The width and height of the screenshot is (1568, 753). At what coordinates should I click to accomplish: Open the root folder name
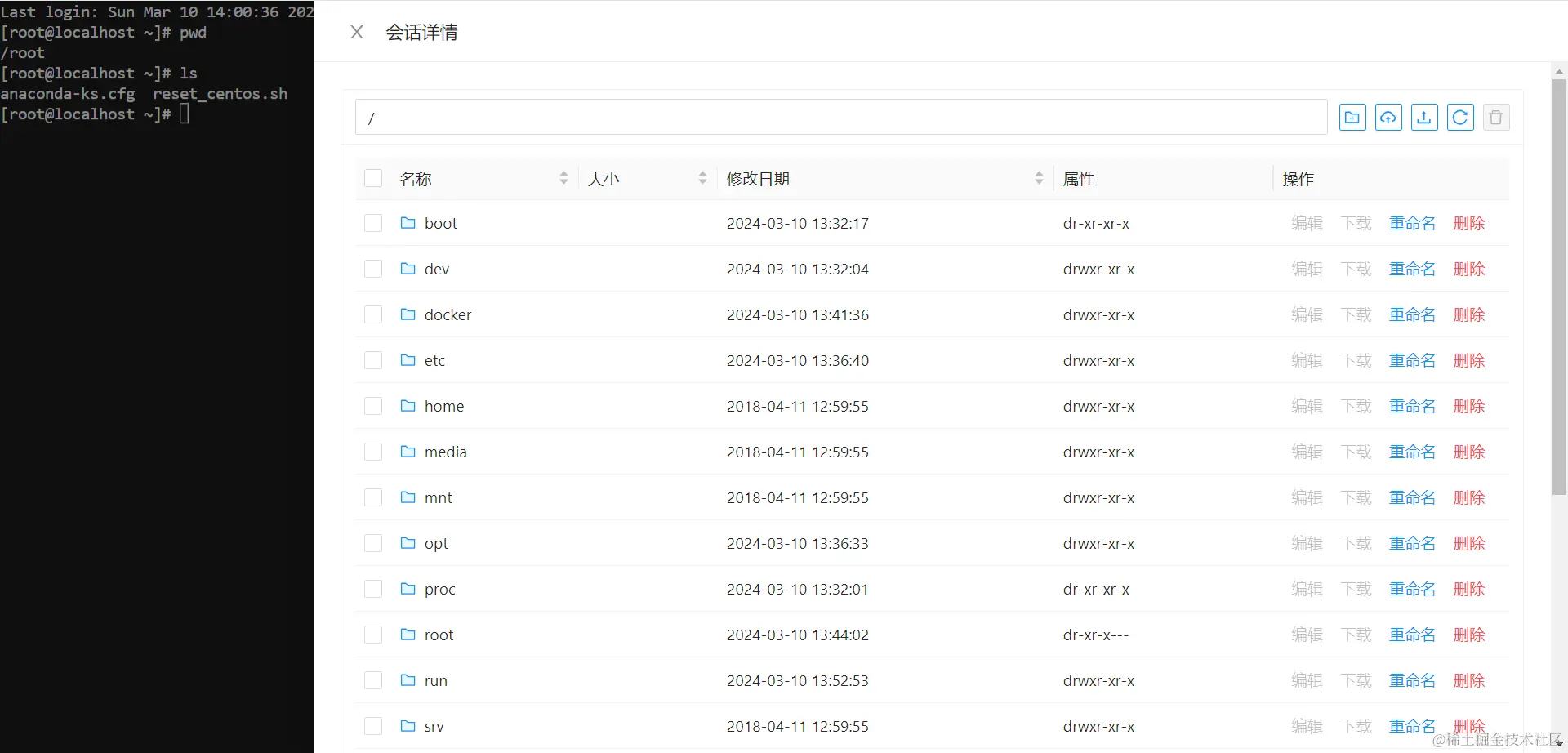pyautogui.click(x=439, y=635)
